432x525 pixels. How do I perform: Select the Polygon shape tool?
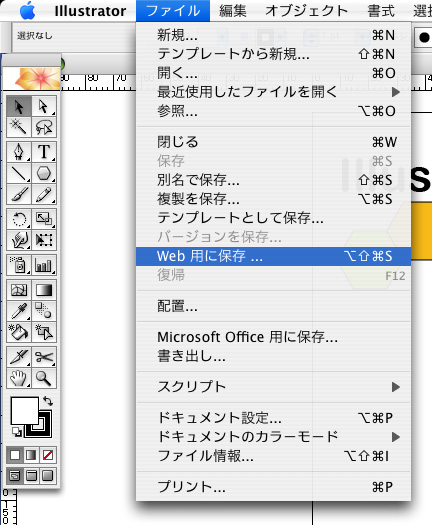[x=44, y=173]
